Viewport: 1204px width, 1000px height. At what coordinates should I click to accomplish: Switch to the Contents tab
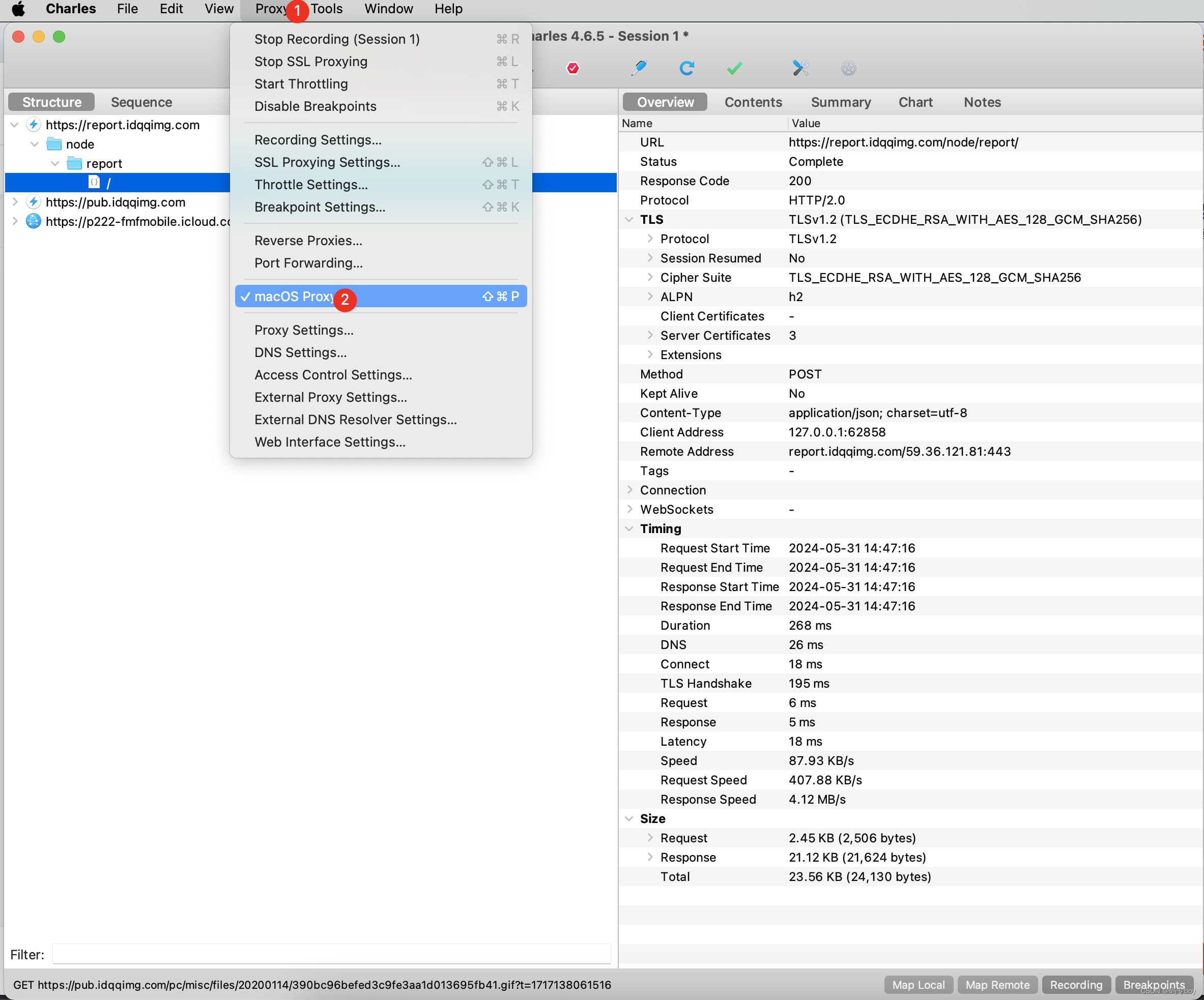752,102
